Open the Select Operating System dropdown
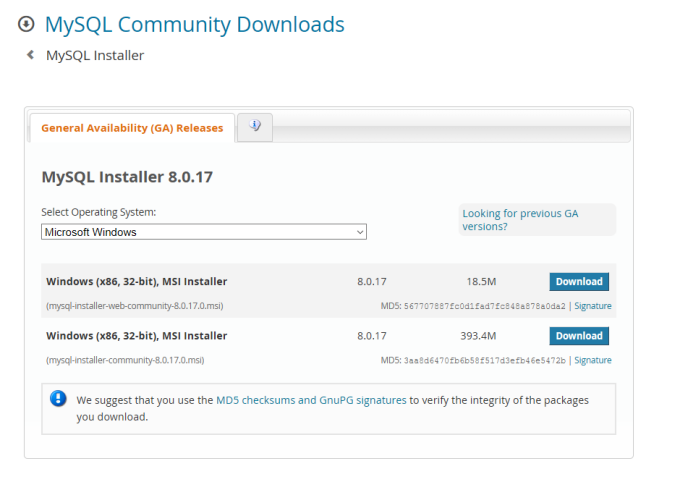Image resolution: width=680 pixels, height=482 pixels. (x=204, y=232)
